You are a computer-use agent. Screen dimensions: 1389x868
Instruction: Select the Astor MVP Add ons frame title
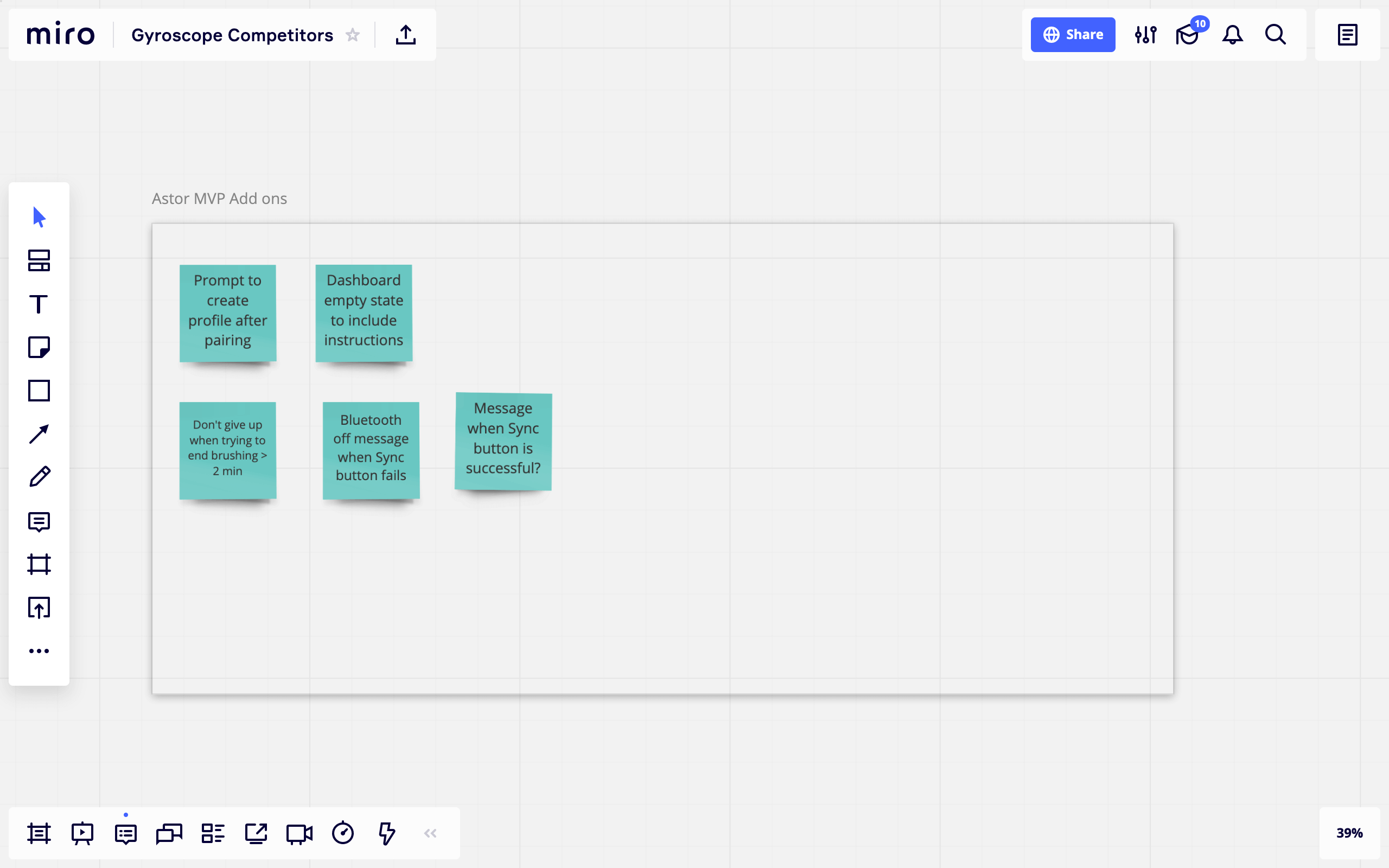(x=219, y=199)
